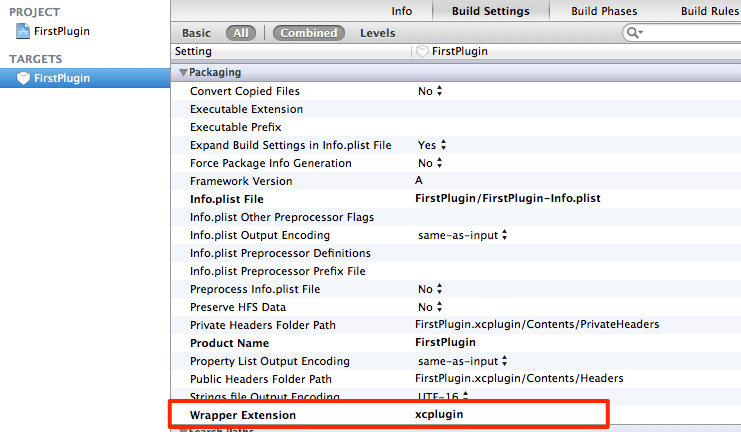Open Convert Copied Files No dropdown
This screenshot has height=432, width=741.
click(430, 91)
